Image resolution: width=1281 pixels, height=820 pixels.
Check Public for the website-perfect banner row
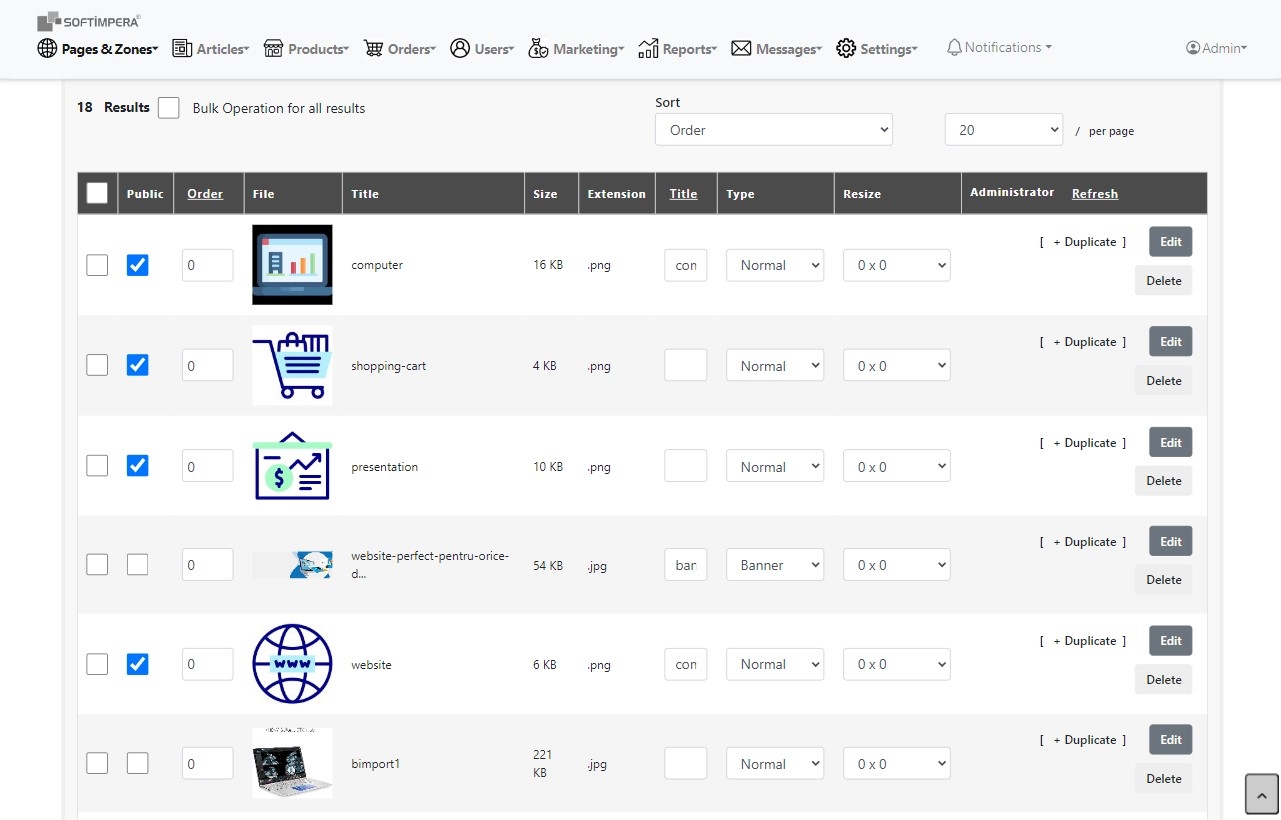138,565
